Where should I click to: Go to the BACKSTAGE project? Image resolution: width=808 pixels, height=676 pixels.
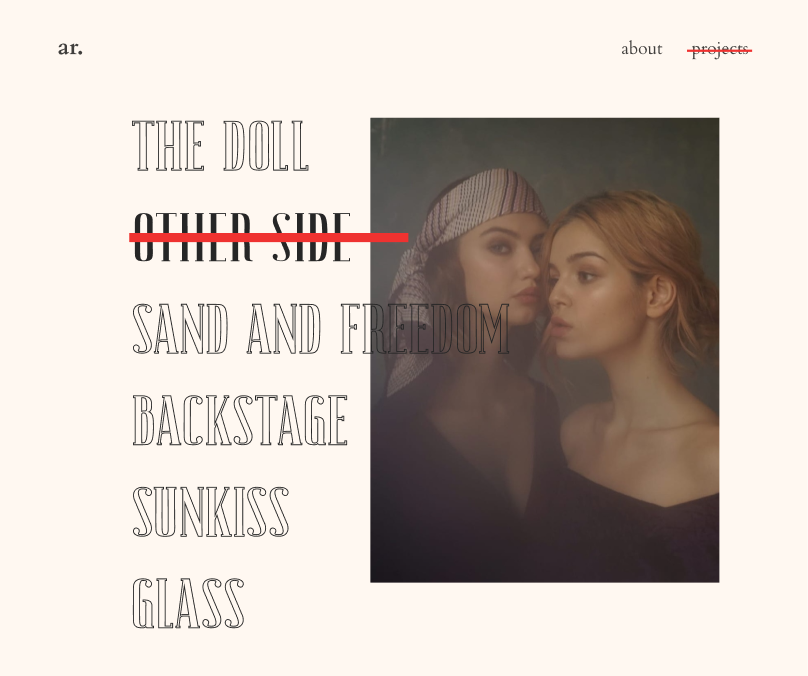point(240,420)
